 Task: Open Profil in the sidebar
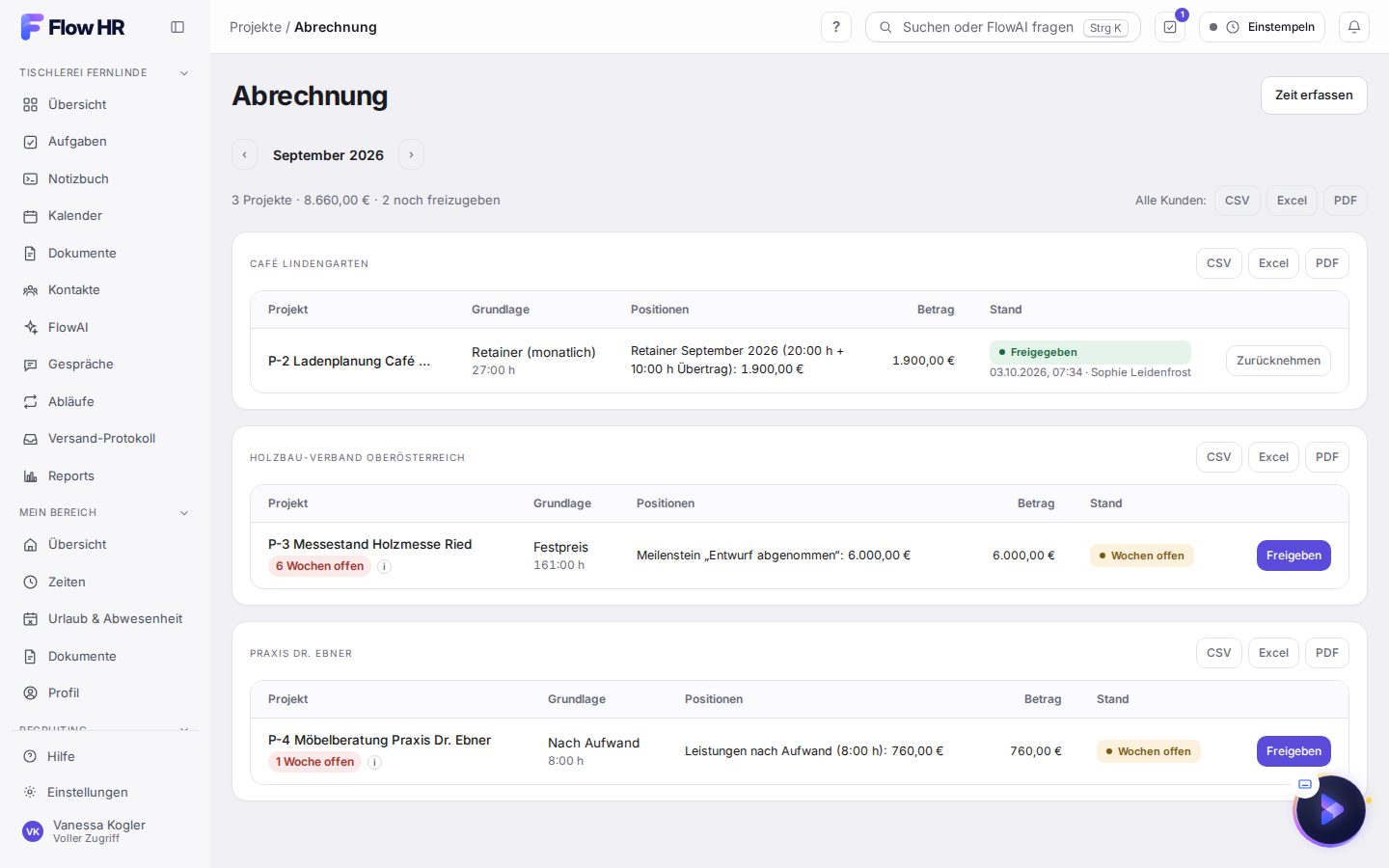click(x=105, y=693)
